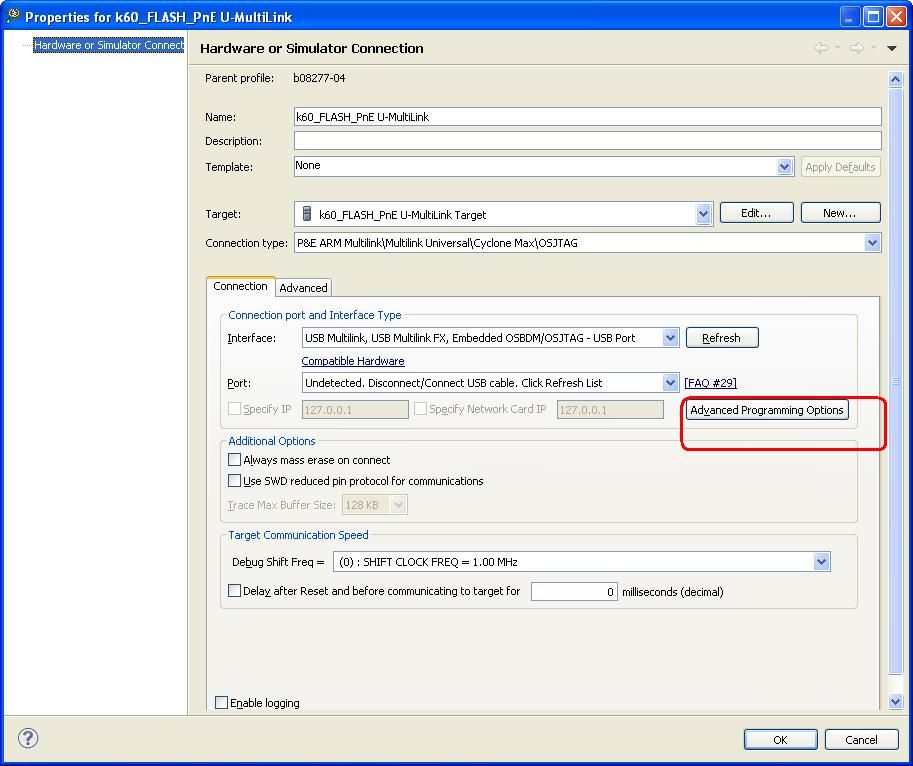Click the delay milliseconds input field
The height and width of the screenshot is (766, 913).
click(x=574, y=591)
